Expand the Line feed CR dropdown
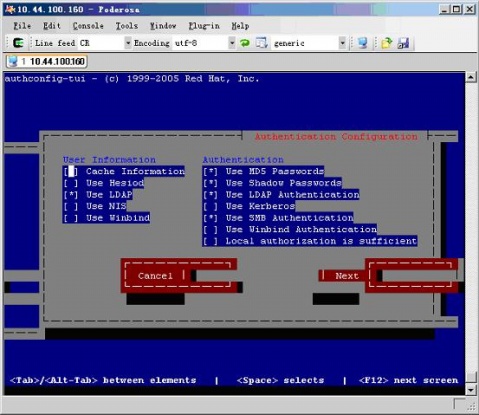Image resolution: width=479 pixels, height=415 pixels. [x=128, y=43]
